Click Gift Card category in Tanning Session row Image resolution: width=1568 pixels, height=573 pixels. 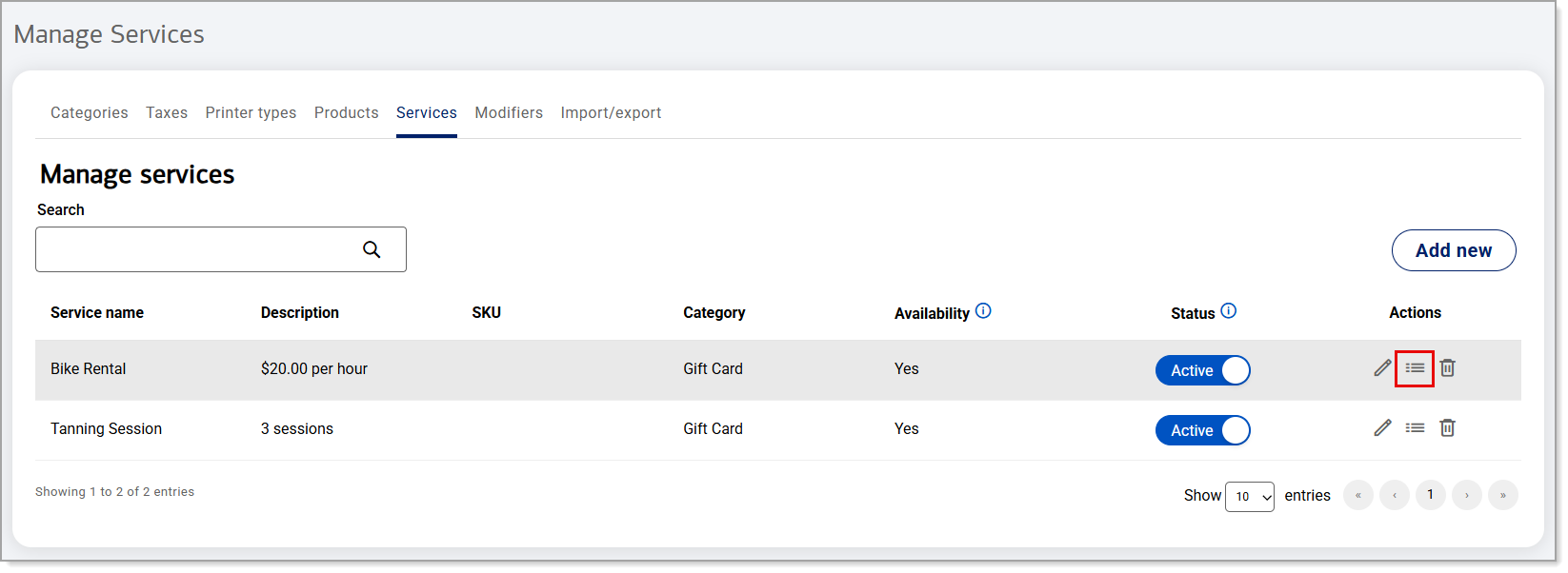(x=713, y=428)
